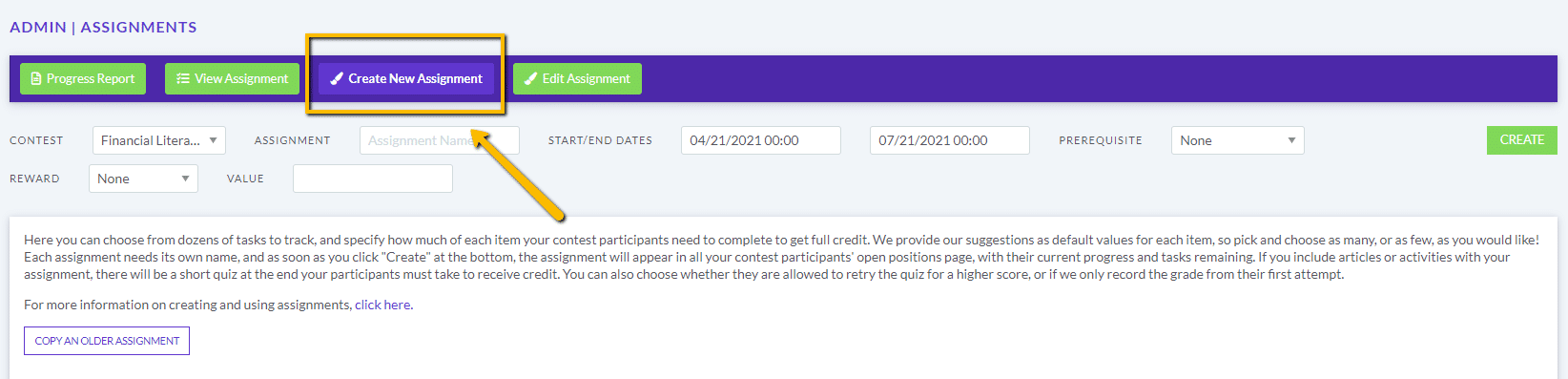Open the Reward dropdown set to None

(143, 179)
